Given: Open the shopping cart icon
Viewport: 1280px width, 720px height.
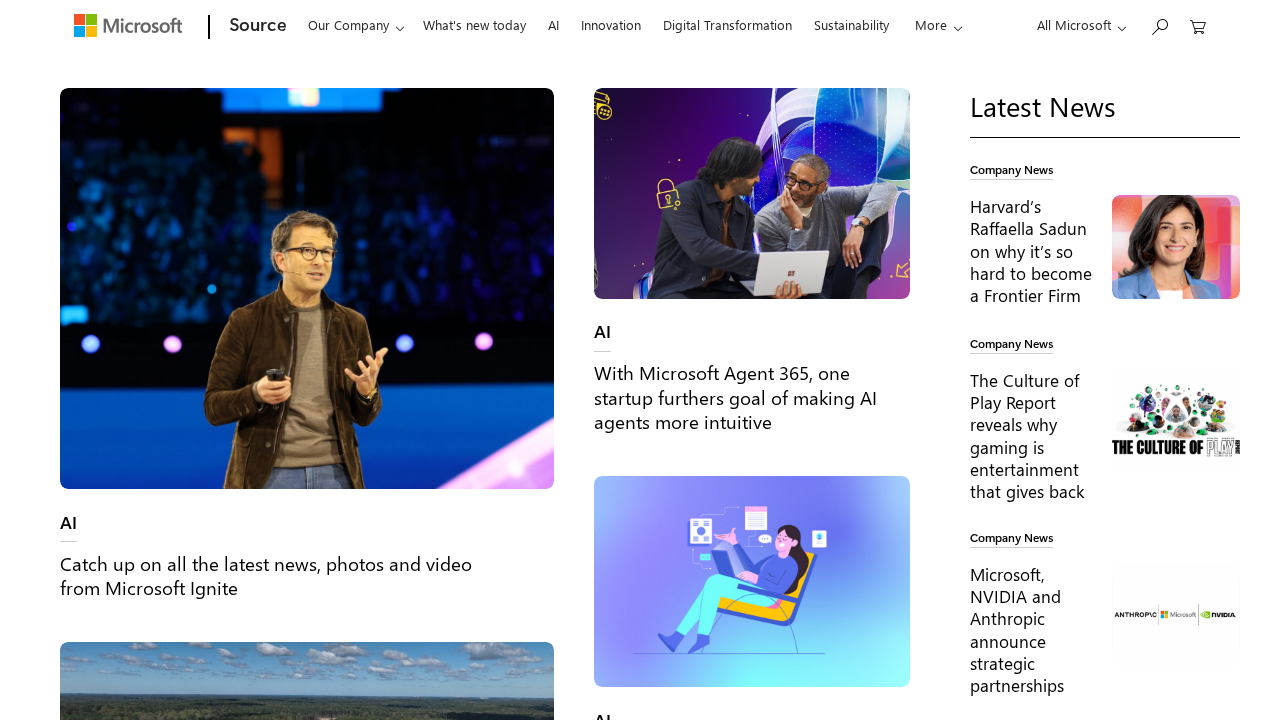Looking at the screenshot, I should tap(1196, 25).
